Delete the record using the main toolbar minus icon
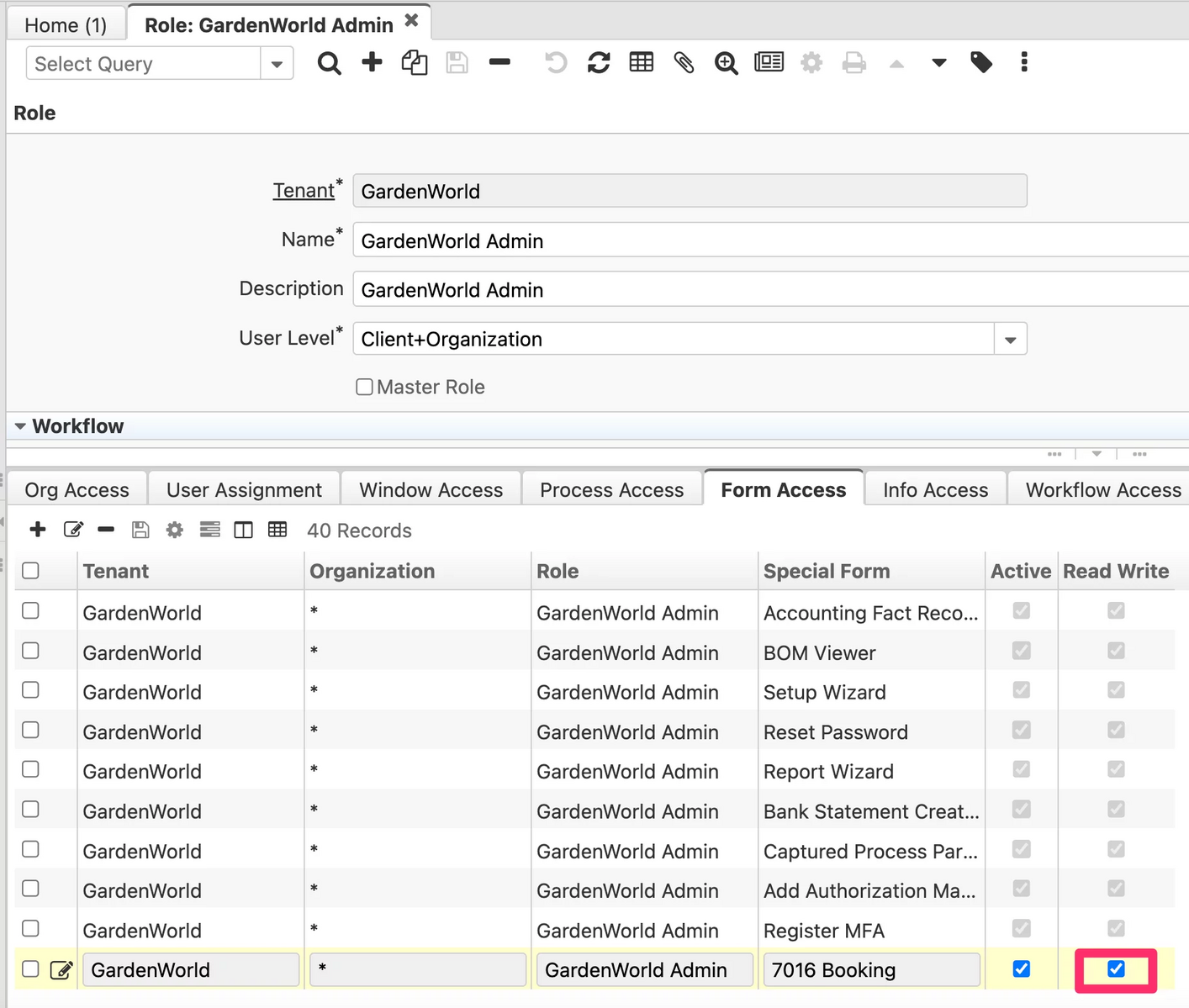 499,62
